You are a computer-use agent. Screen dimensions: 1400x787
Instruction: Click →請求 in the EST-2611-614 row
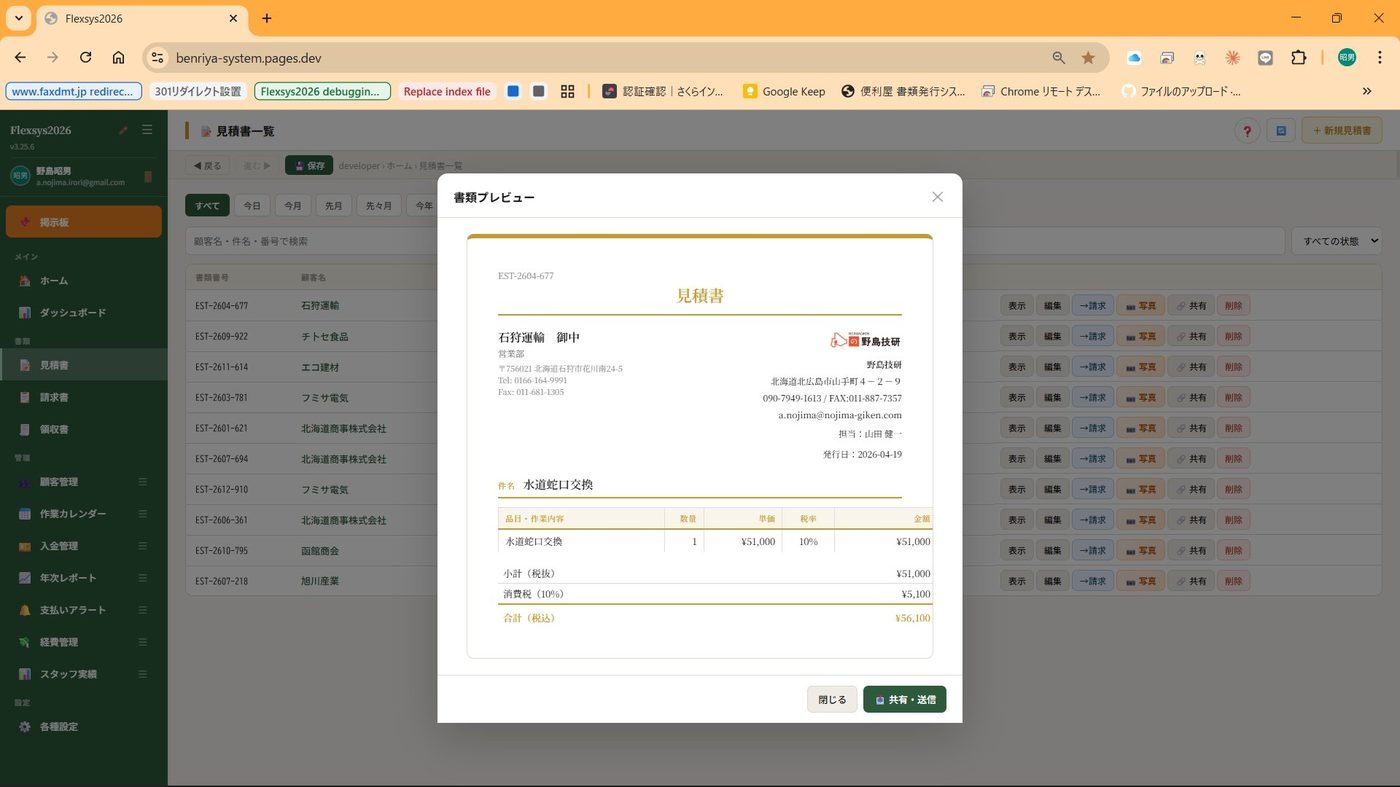point(1093,367)
